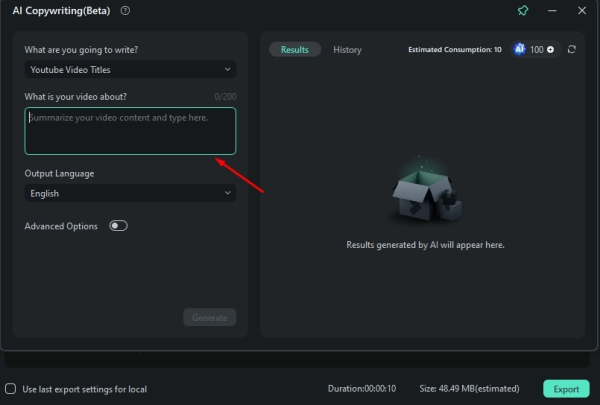
Task: Check Use last export settings for local
Action: click(11, 389)
